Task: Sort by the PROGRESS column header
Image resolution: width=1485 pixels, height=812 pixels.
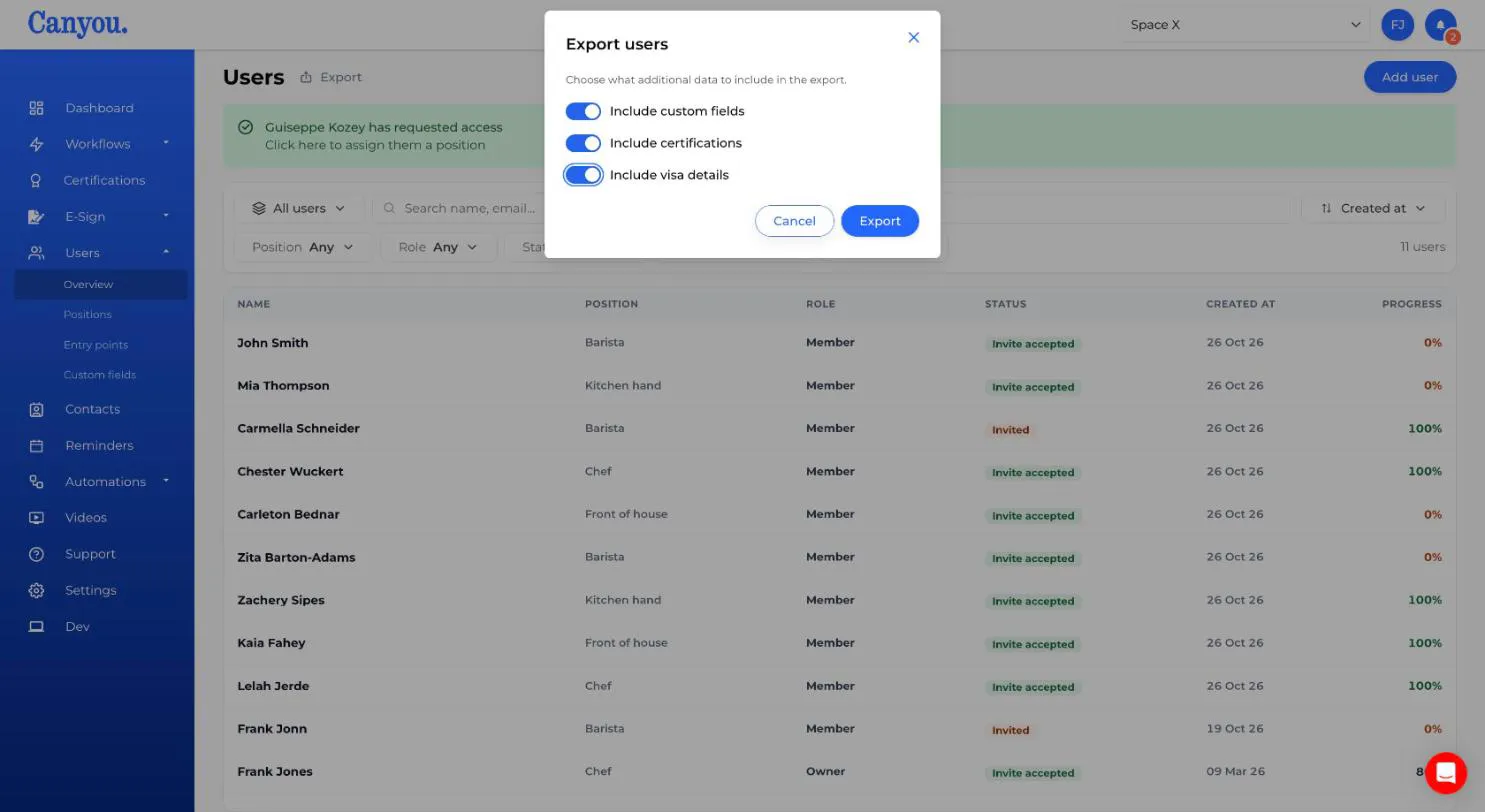Action: (x=1411, y=304)
